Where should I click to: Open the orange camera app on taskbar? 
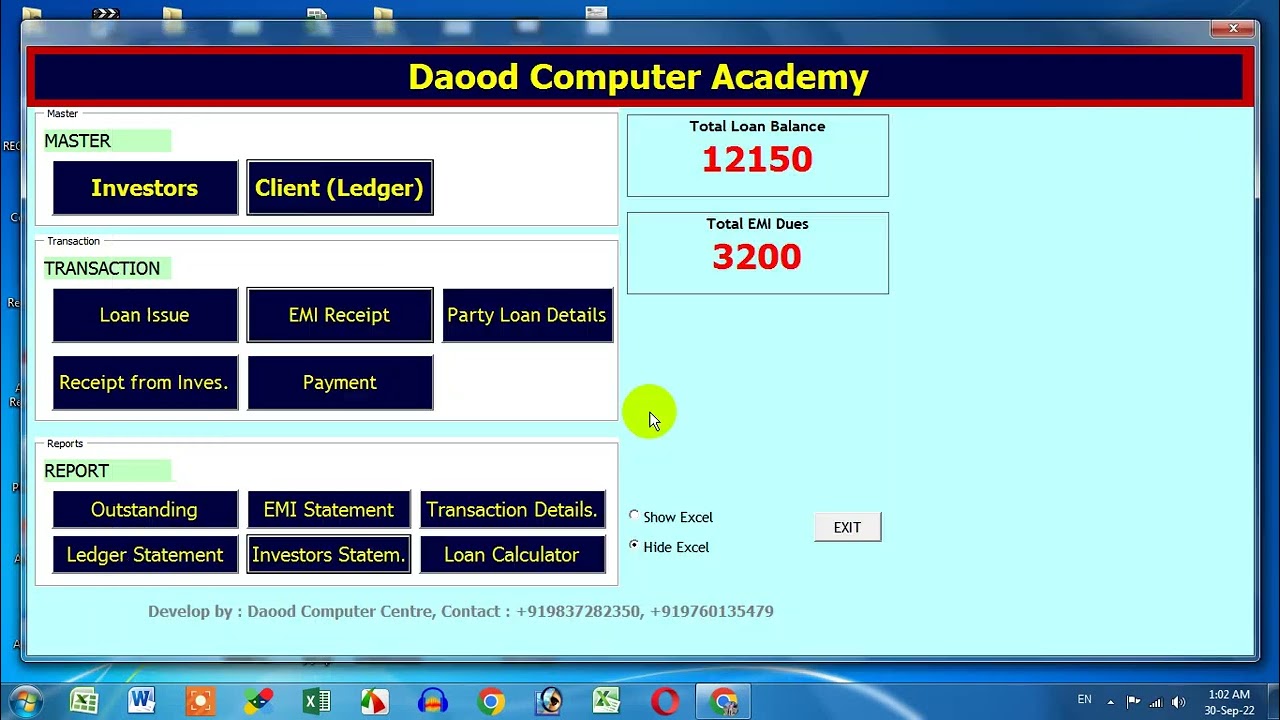click(200, 701)
